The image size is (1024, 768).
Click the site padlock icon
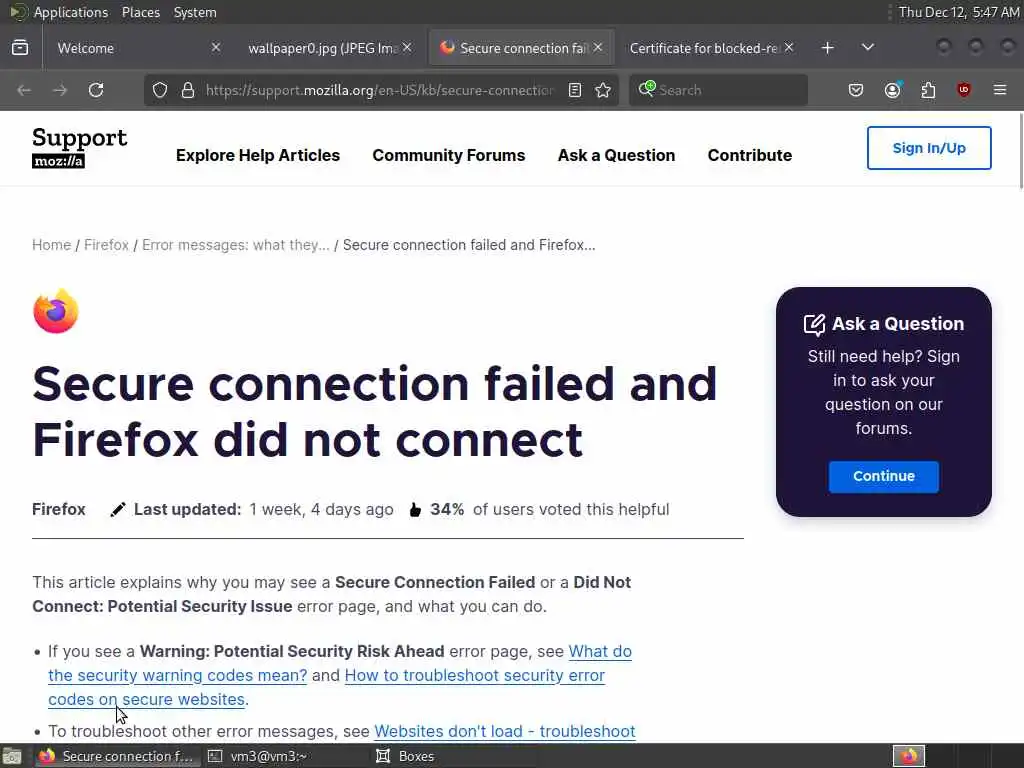coord(188,90)
